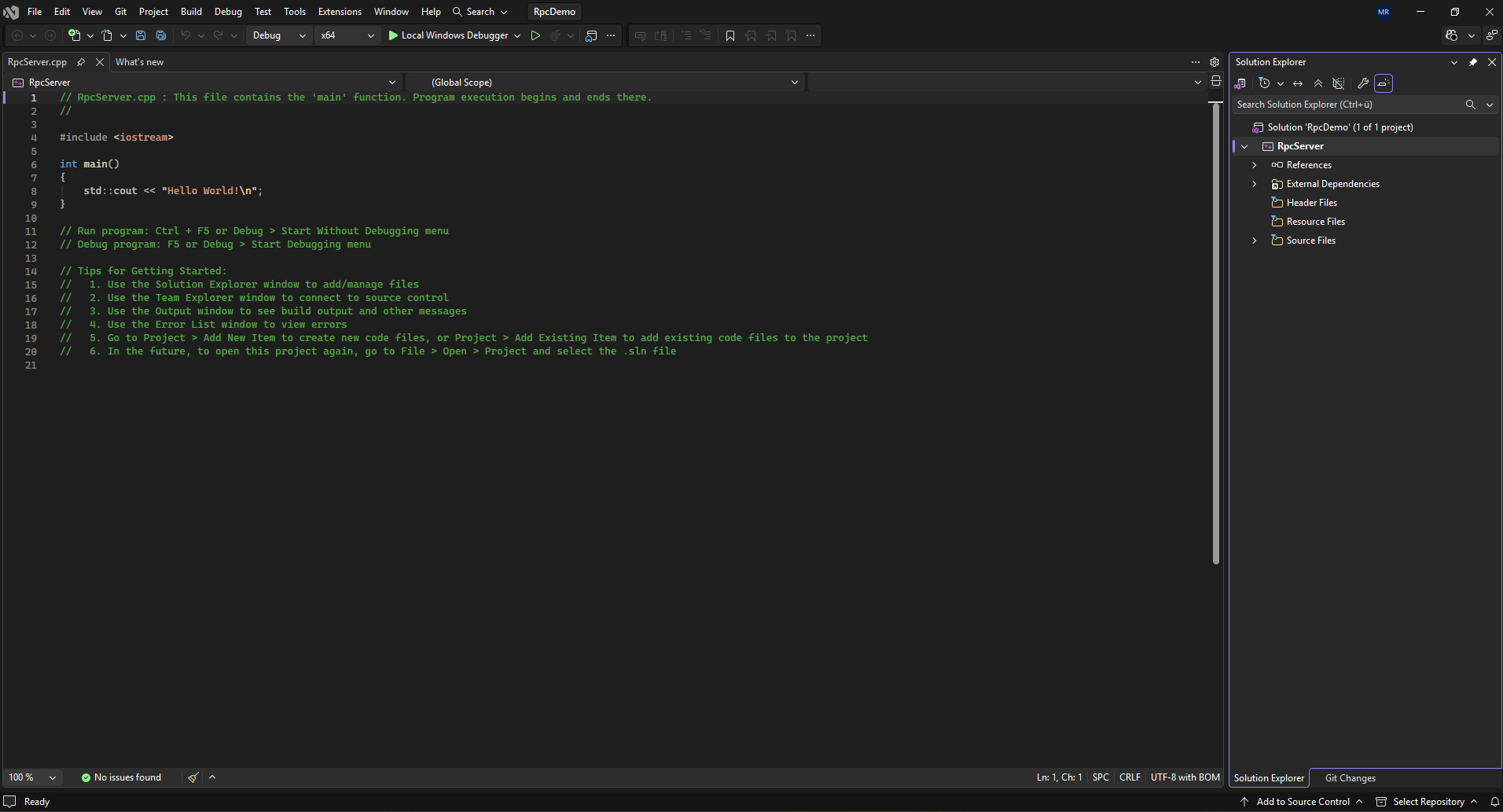Image resolution: width=1503 pixels, height=812 pixels.
Task: Open the Build menu
Action: click(x=191, y=12)
